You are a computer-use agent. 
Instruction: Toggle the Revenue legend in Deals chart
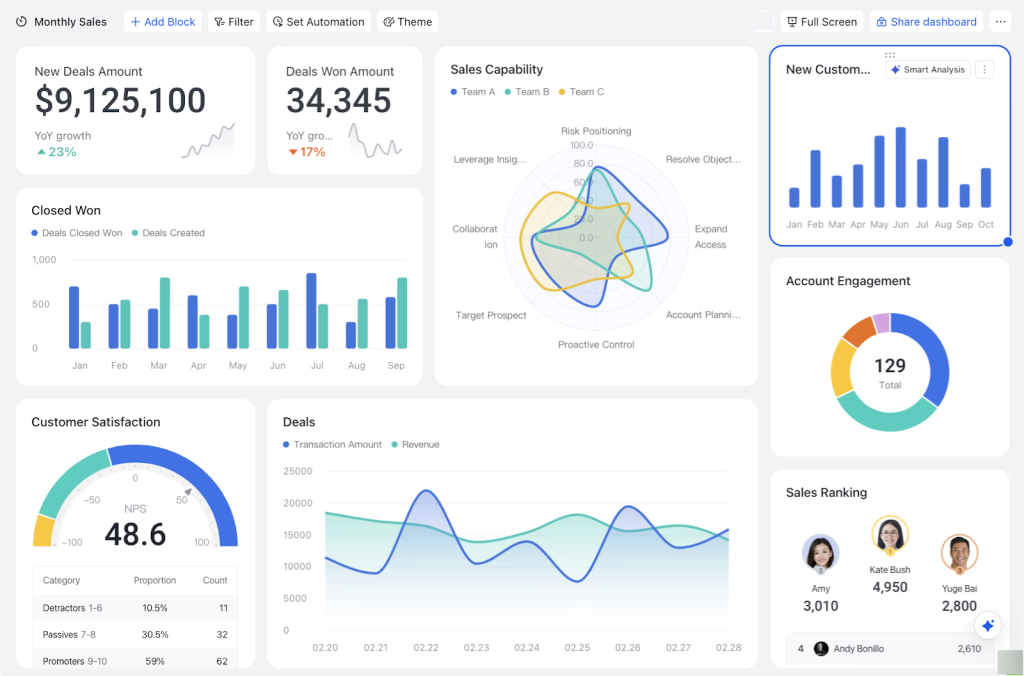tap(415, 444)
